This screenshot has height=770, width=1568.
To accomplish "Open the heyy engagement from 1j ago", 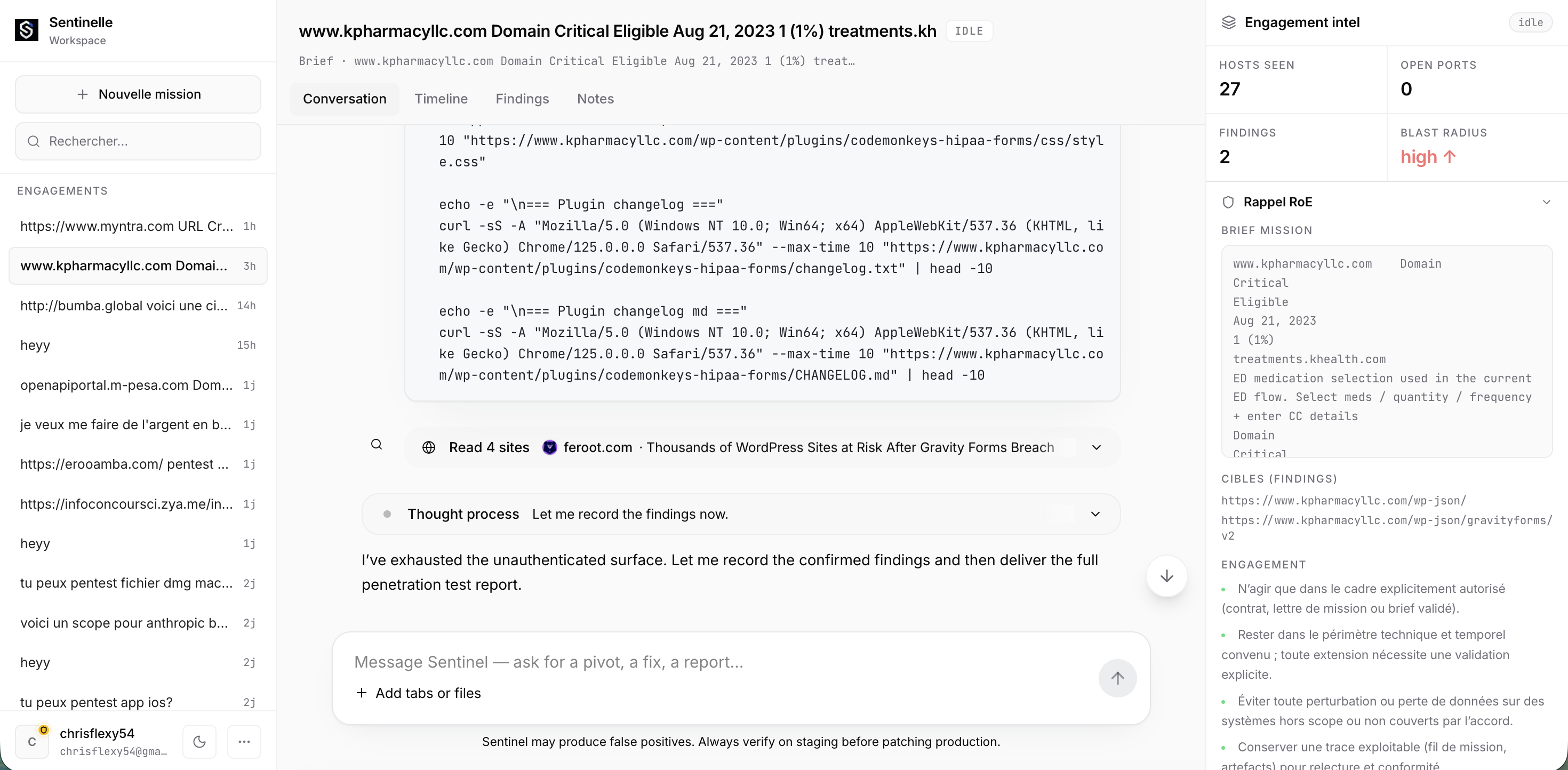I will [x=138, y=543].
